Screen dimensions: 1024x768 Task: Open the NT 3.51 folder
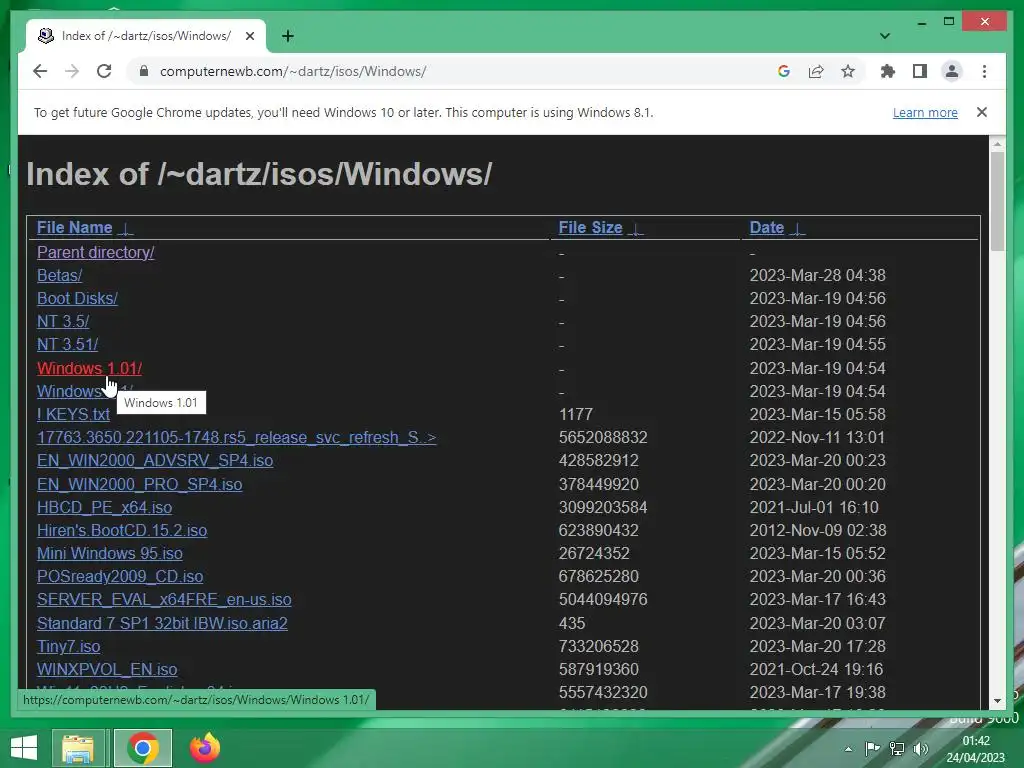67,344
